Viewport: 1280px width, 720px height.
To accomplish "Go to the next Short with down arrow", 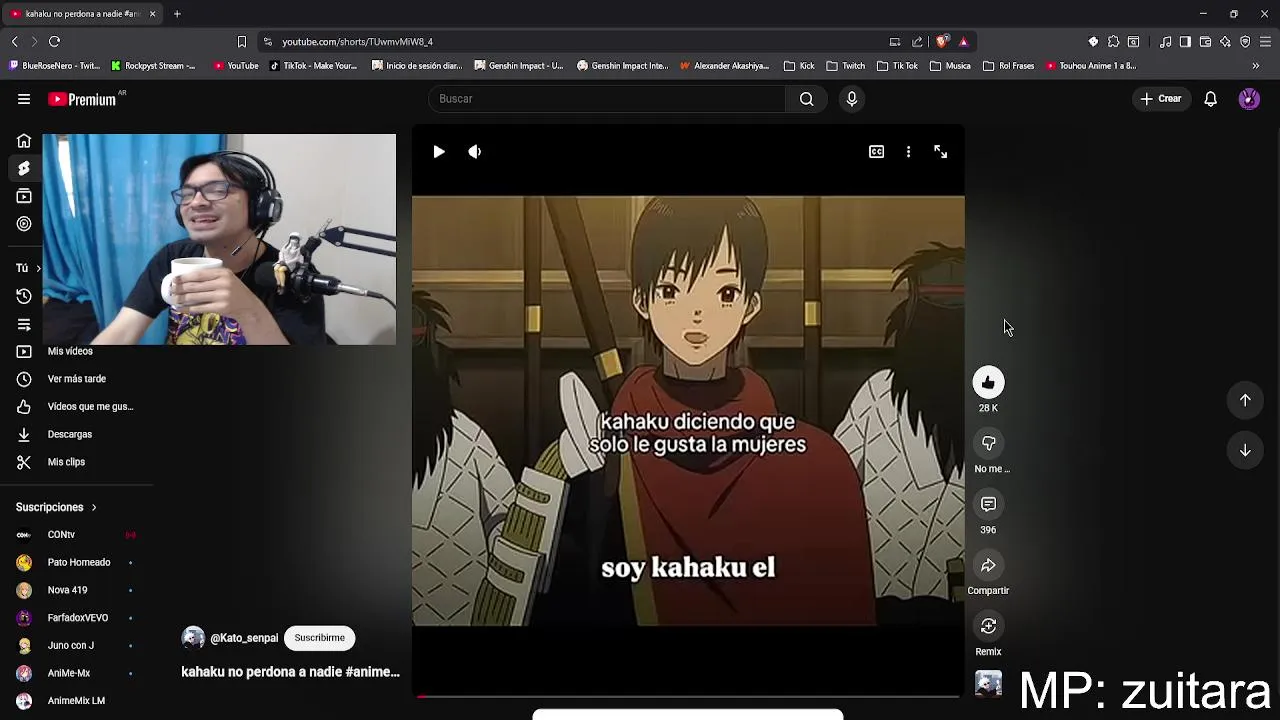I will click(x=1245, y=450).
